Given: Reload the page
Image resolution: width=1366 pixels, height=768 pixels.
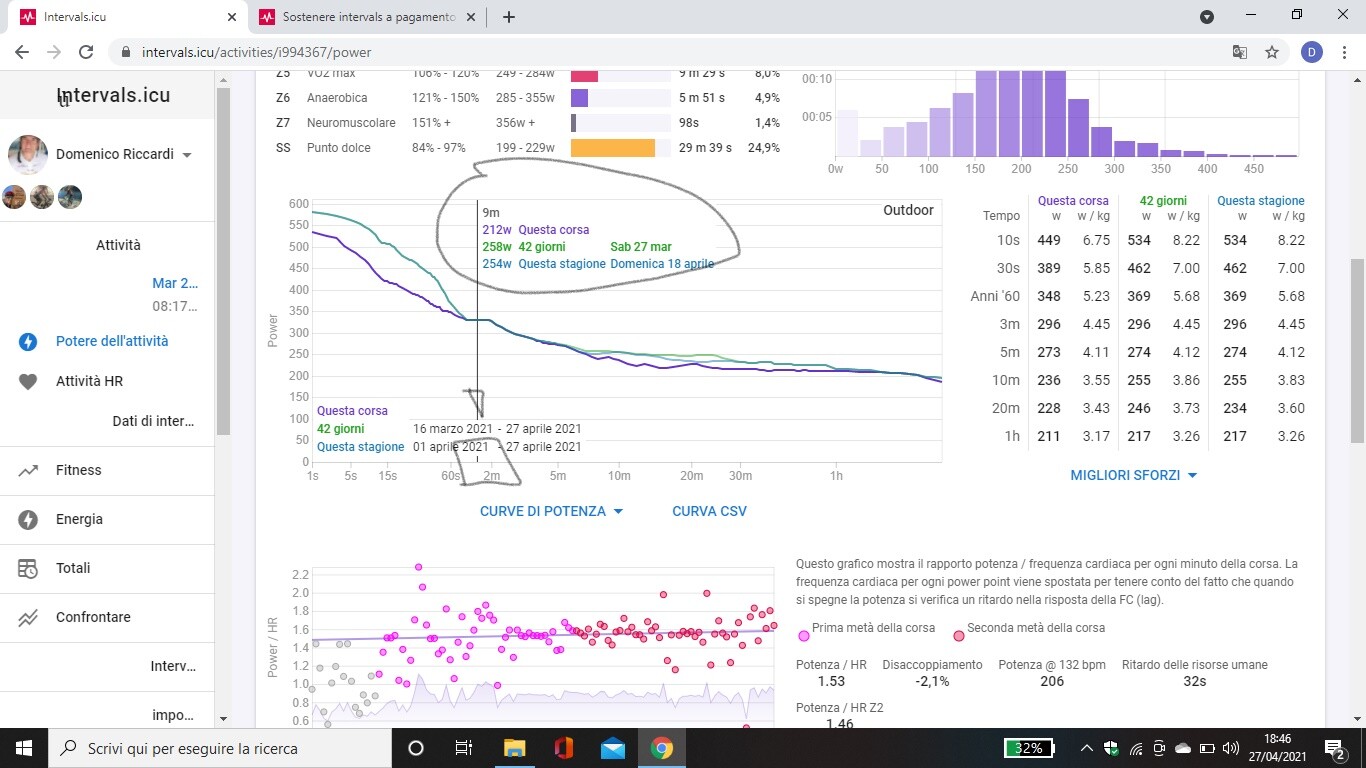Looking at the screenshot, I should [x=86, y=52].
